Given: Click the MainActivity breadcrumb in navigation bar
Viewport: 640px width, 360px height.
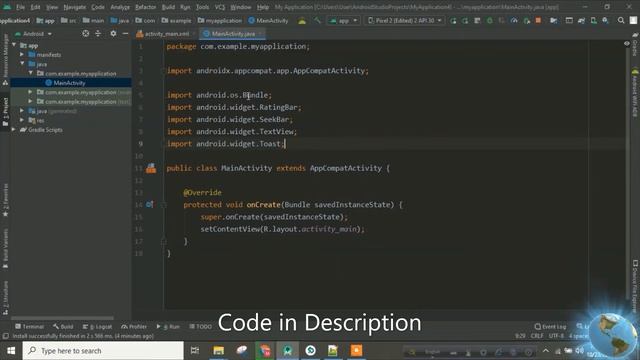Looking at the screenshot, I should coord(268,20).
